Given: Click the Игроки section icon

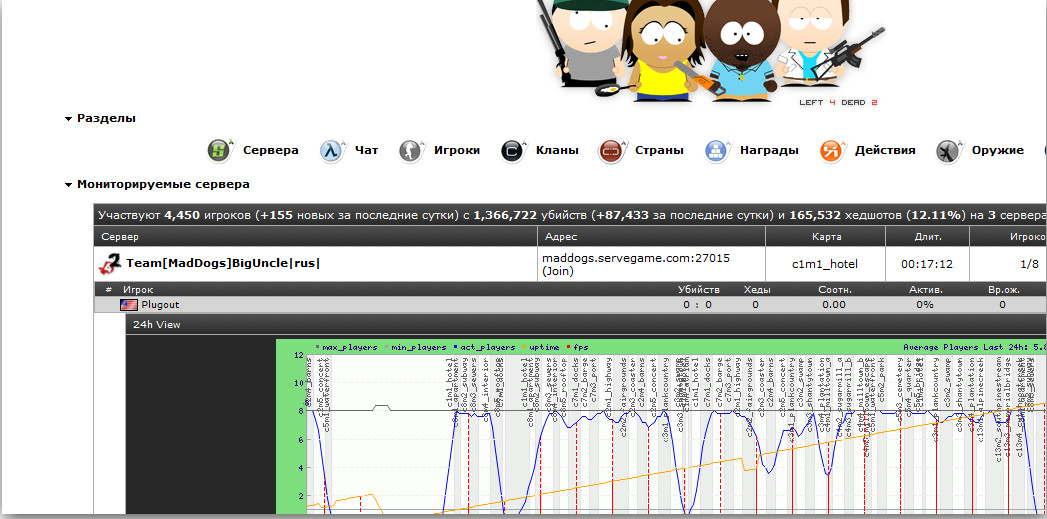Looking at the screenshot, I should tap(410, 151).
